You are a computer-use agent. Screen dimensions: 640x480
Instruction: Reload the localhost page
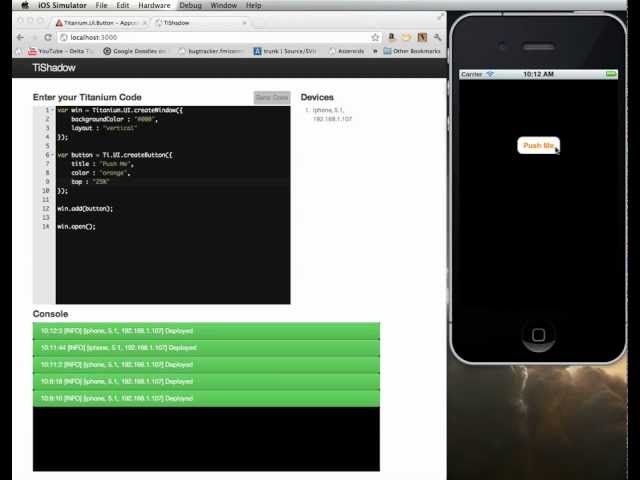[48, 38]
